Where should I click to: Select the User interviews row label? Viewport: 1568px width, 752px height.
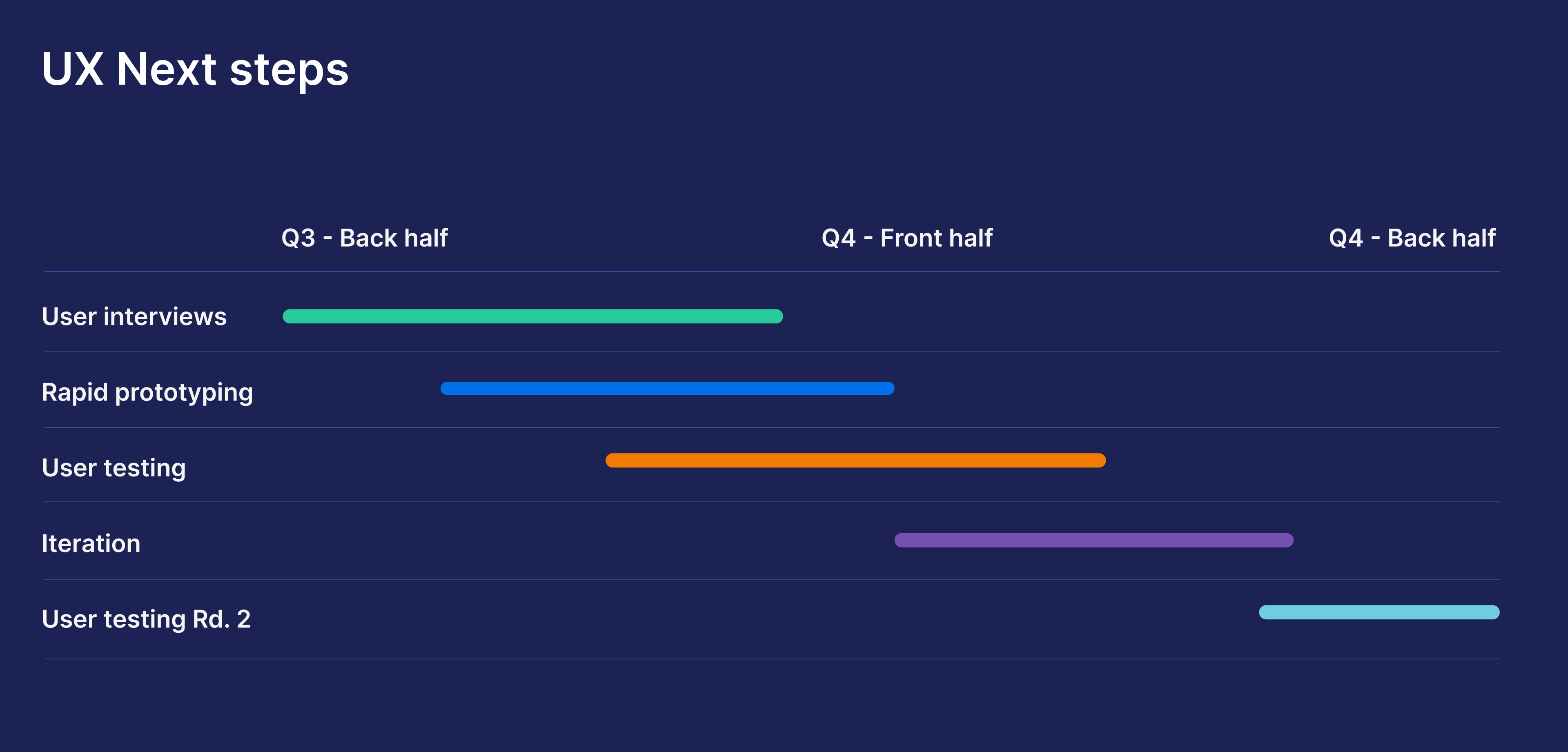(x=134, y=316)
